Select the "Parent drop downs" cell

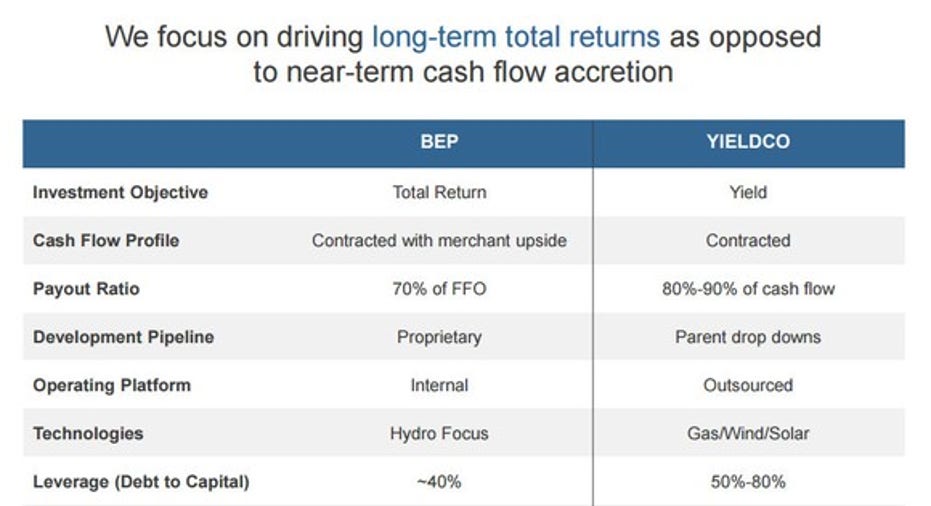click(x=748, y=337)
